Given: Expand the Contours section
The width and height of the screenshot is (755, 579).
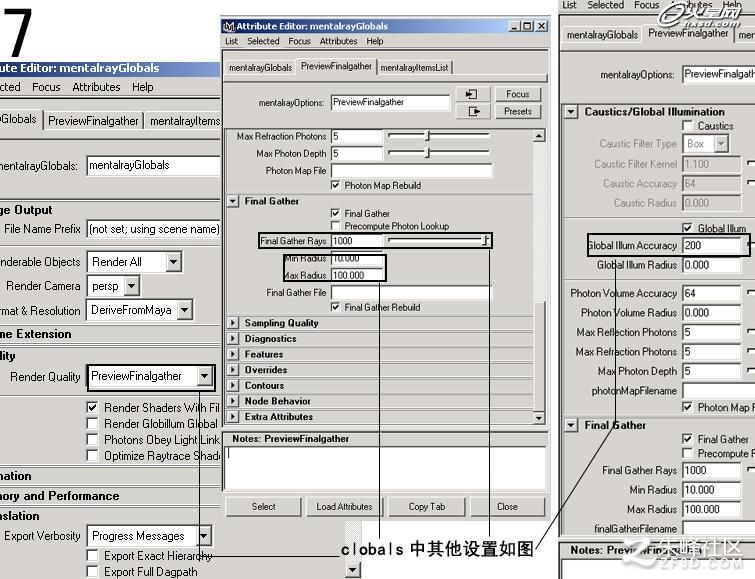Looking at the screenshot, I should (233, 385).
